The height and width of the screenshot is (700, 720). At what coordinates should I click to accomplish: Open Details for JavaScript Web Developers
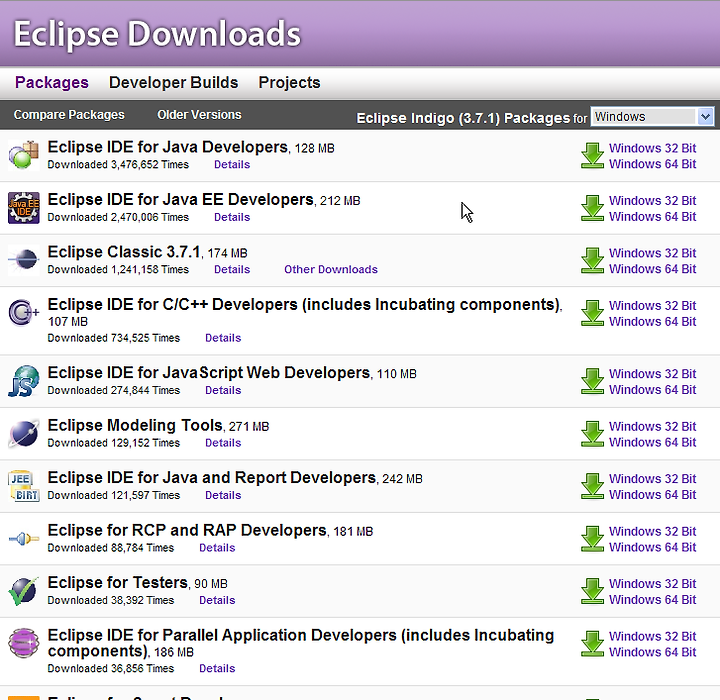coord(223,390)
